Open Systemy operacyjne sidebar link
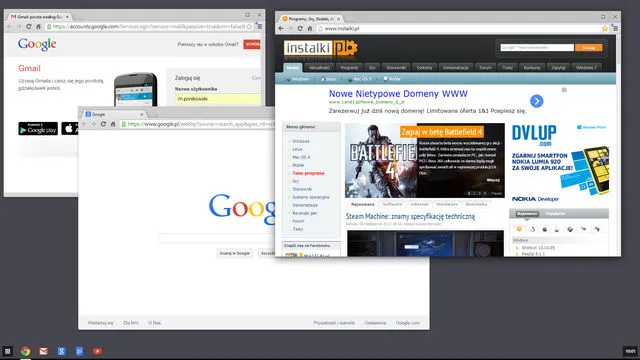Image resolution: width=640 pixels, height=360 pixels. coord(311,197)
